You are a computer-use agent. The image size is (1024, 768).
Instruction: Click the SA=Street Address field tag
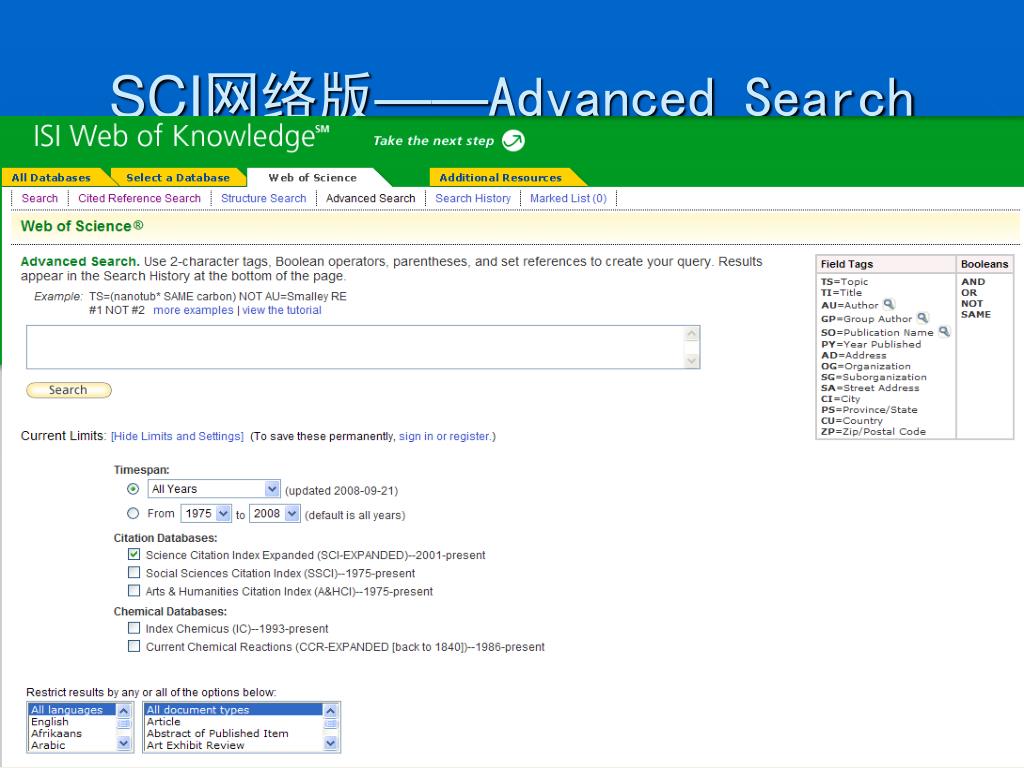tap(870, 388)
